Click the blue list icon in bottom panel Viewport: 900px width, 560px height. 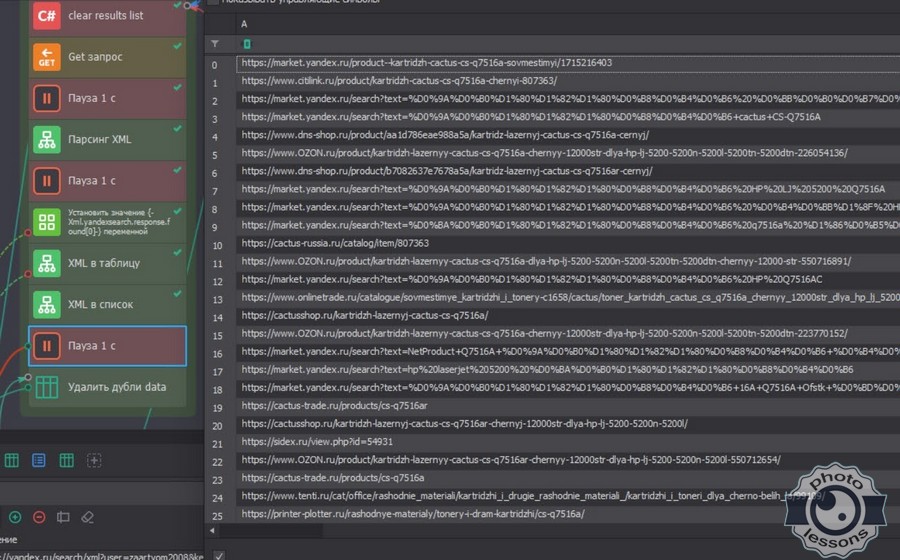coord(39,460)
